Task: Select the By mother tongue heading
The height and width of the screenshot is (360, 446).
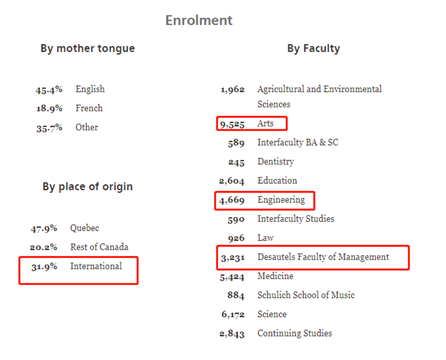Action: coord(88,48)
